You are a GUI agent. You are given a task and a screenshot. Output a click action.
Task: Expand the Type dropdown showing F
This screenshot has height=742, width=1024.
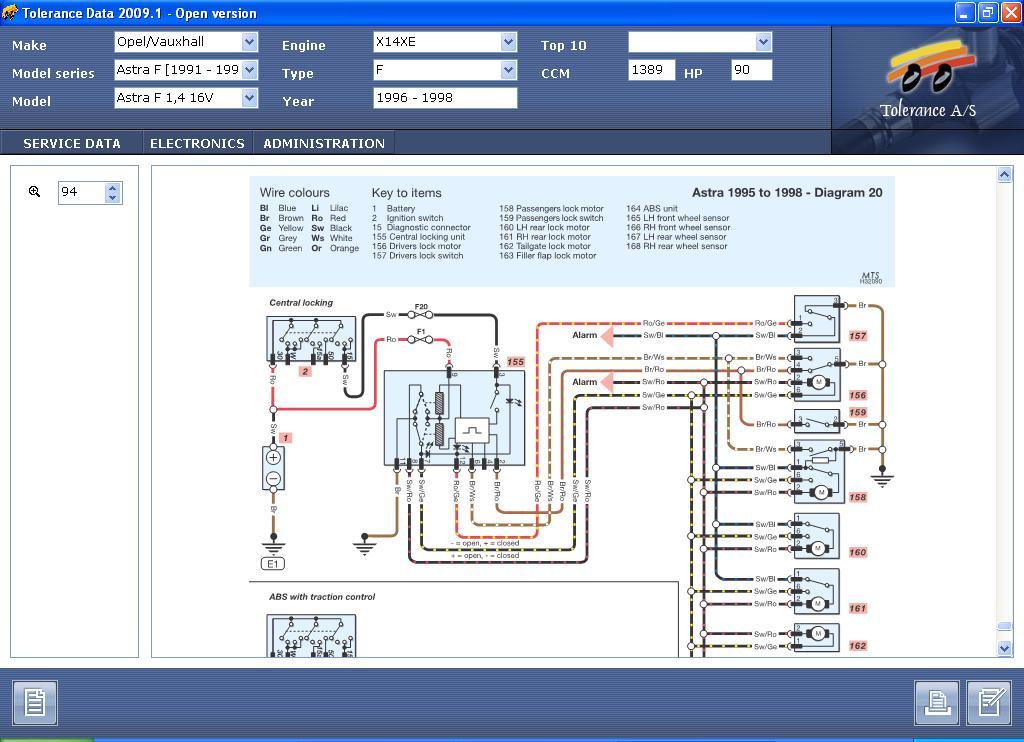(x=508, y=70)
